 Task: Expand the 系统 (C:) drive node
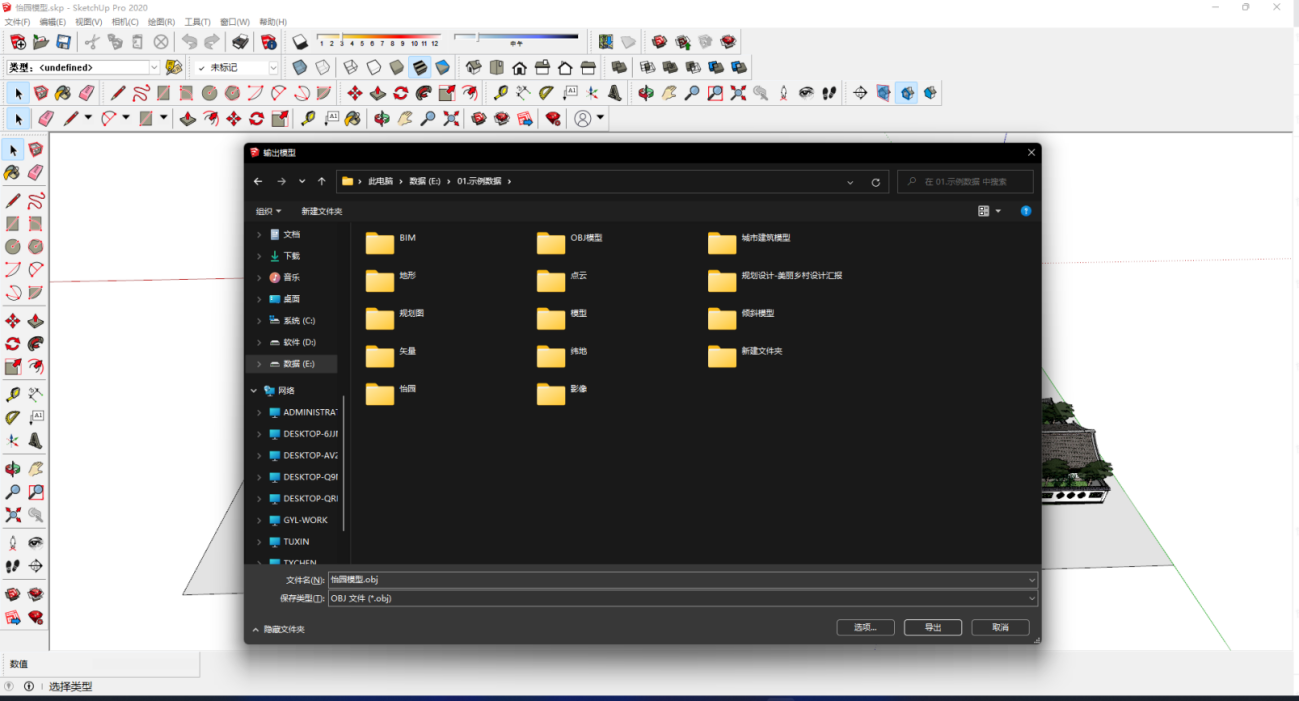pos(259,321)
